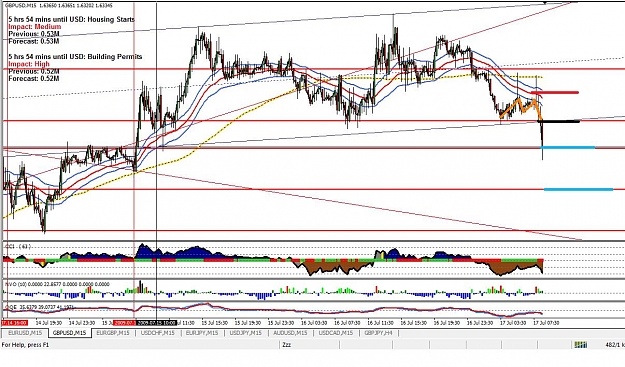Select the lower light-blue target segment

578,189
